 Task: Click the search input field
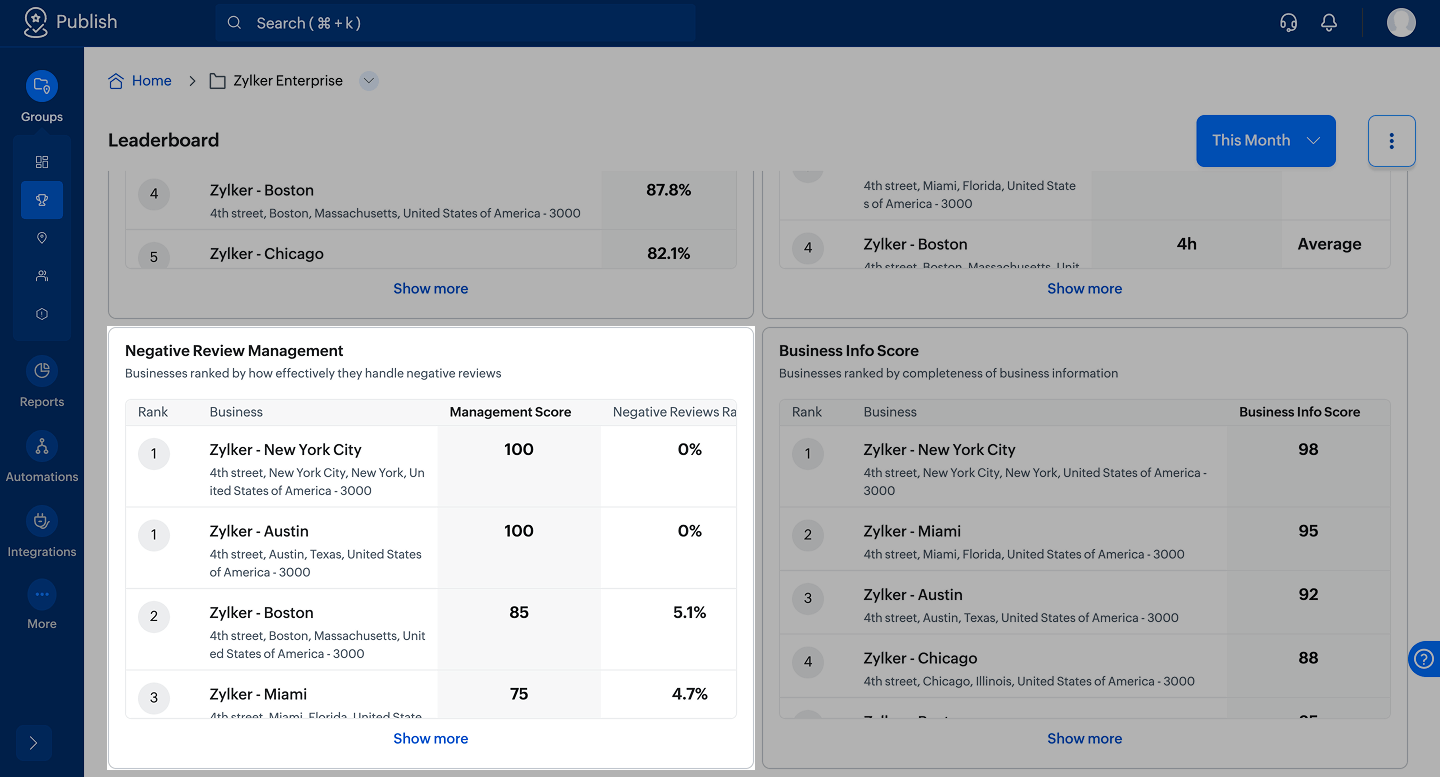pyautogui.click(x=455, y=23)
